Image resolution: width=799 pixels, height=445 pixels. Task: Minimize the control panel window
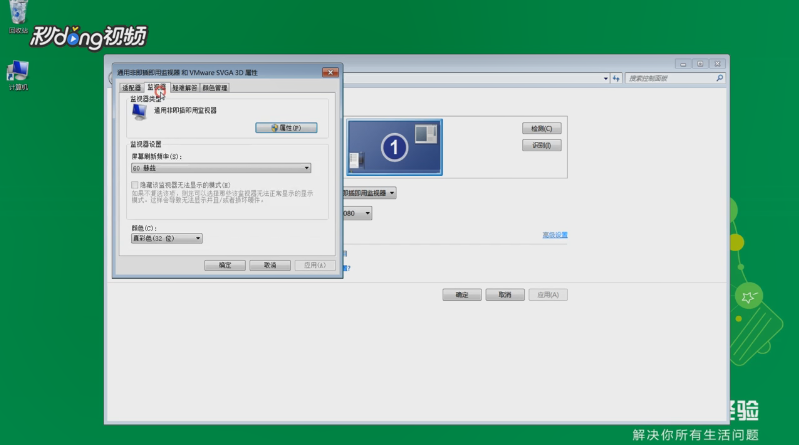click(x=683, y=64)
